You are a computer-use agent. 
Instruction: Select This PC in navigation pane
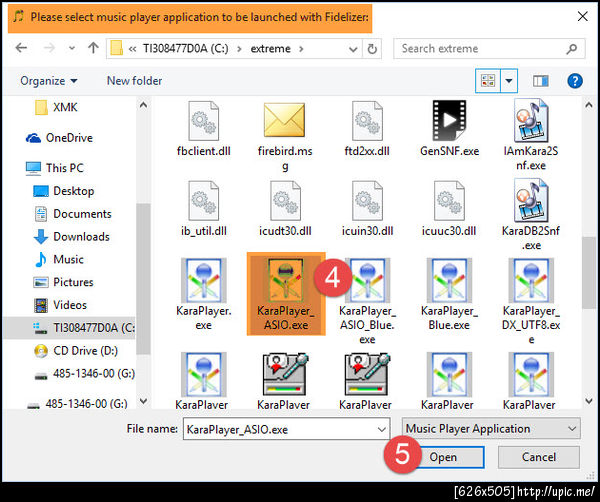[55, 168]
